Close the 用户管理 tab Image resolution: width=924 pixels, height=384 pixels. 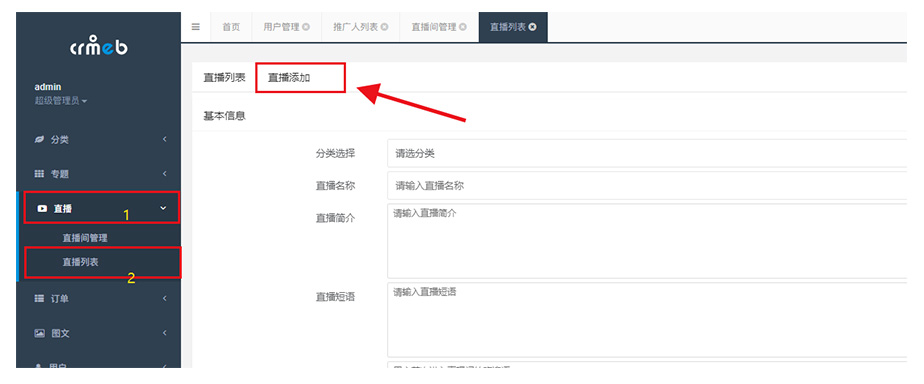pyautogui.click(x=306, y=27)
